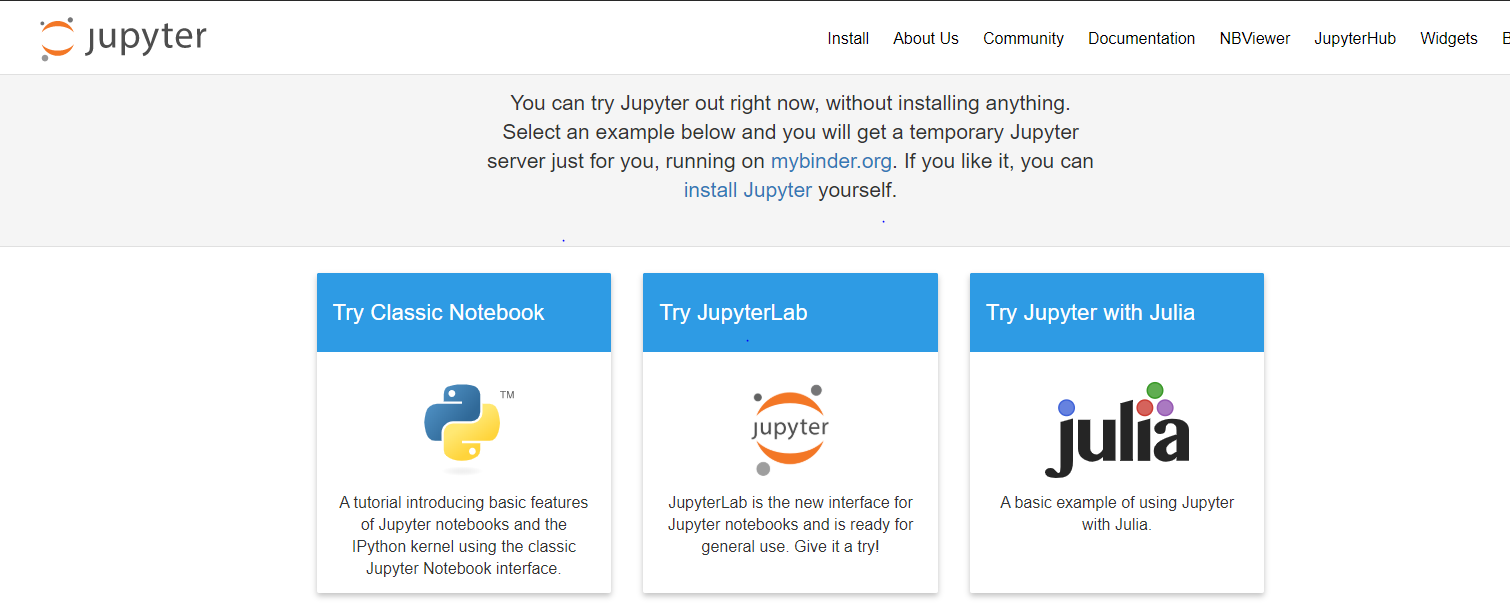Click the Try Classic Notebook header
This screenshot has width=1510, height=614.
point(464,312)
